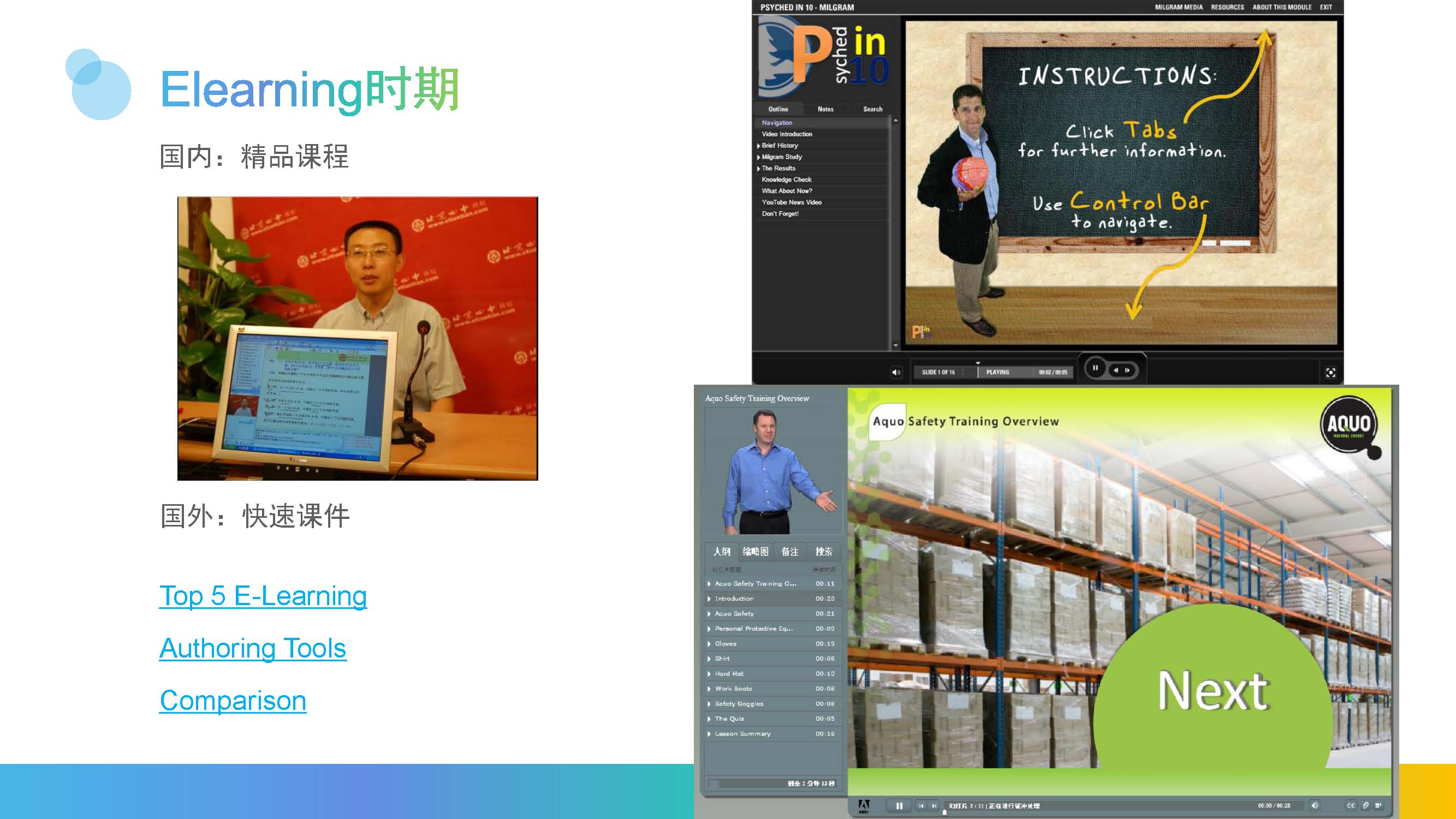Open the RESOURCES menu in top bar

1227,7
